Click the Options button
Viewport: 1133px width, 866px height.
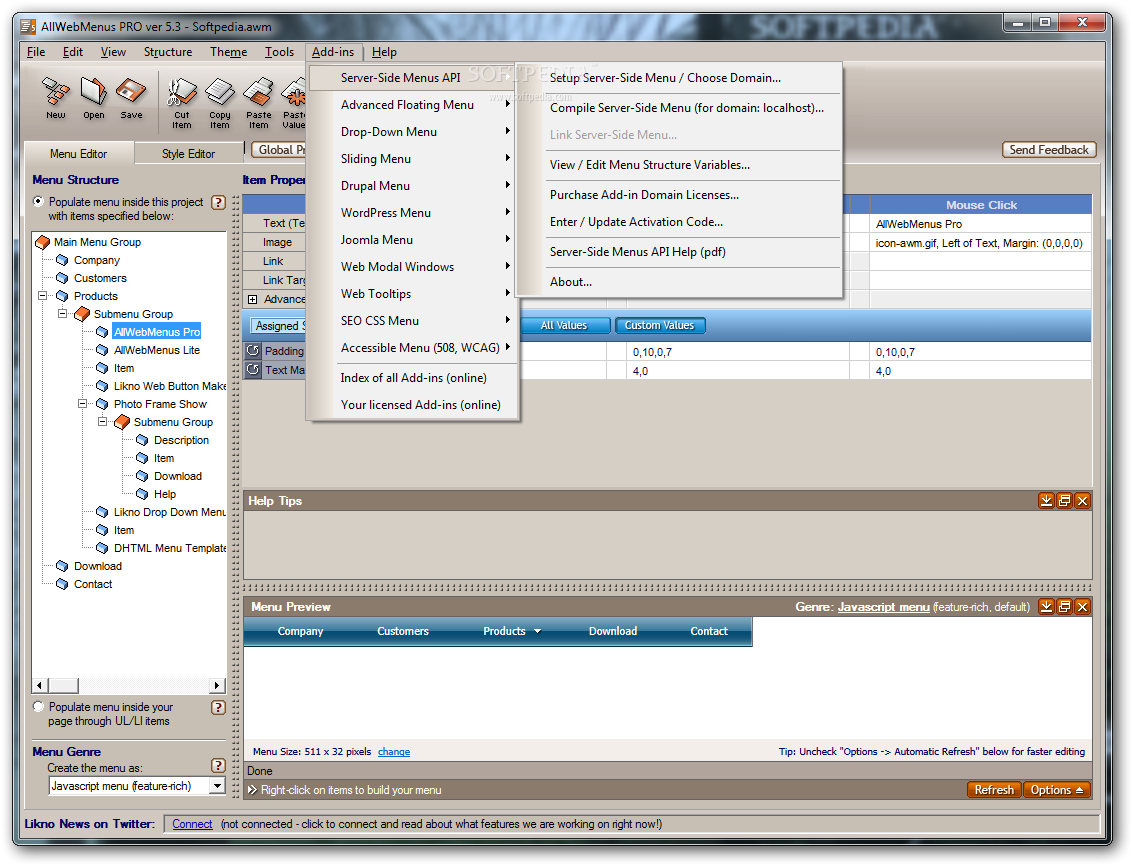coord(1056,789)
